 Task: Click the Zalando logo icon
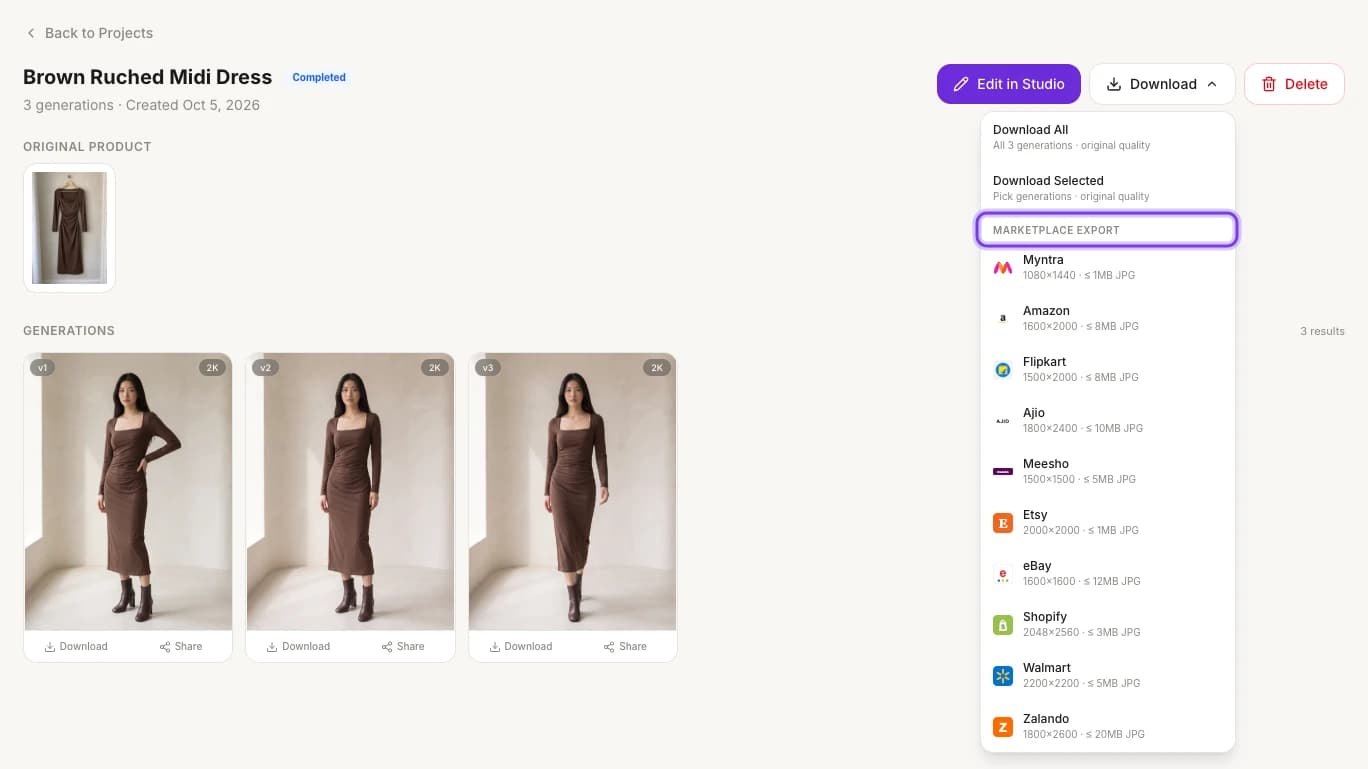click(1003, 727)
